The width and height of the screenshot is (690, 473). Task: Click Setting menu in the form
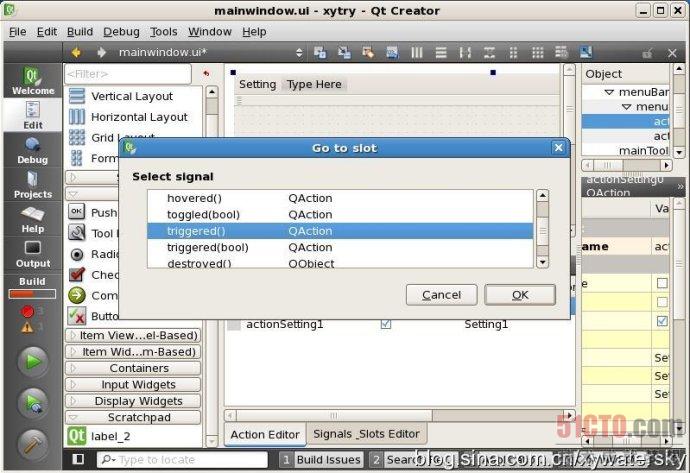tap(257, 84)
